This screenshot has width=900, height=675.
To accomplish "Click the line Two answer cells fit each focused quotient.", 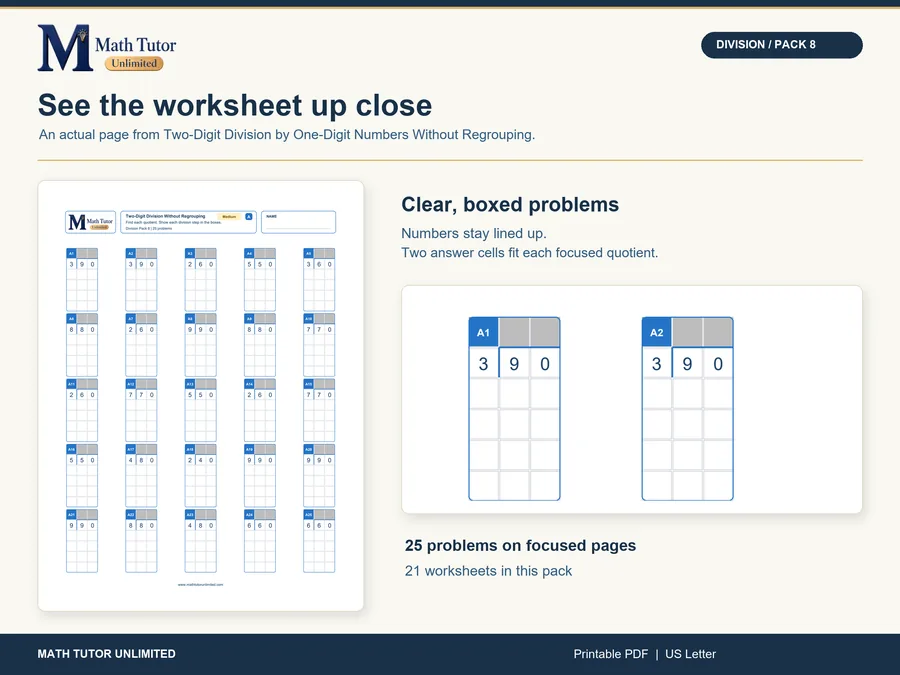I will pyautogui.click(x=529, y=253).
